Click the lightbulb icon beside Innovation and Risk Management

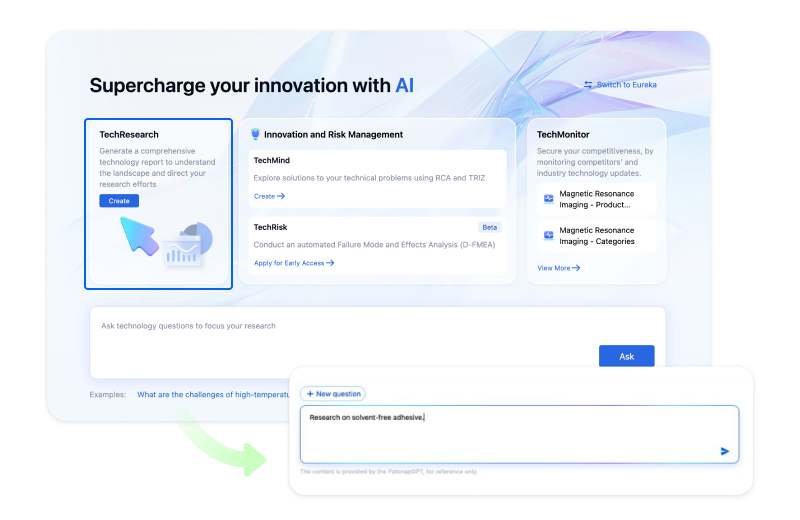tap(255, 134)
